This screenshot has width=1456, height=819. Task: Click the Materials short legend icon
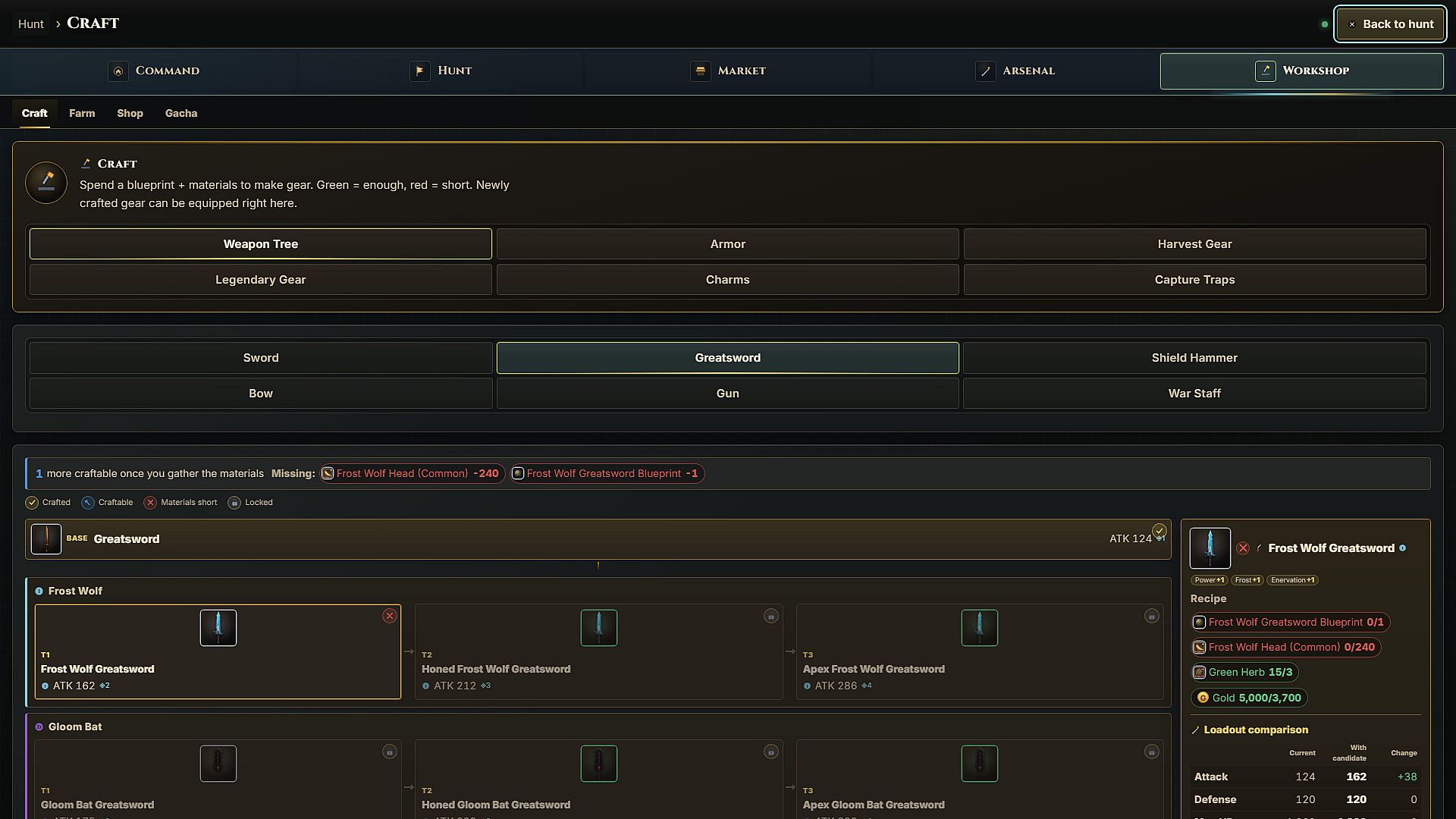click(150, 503)
